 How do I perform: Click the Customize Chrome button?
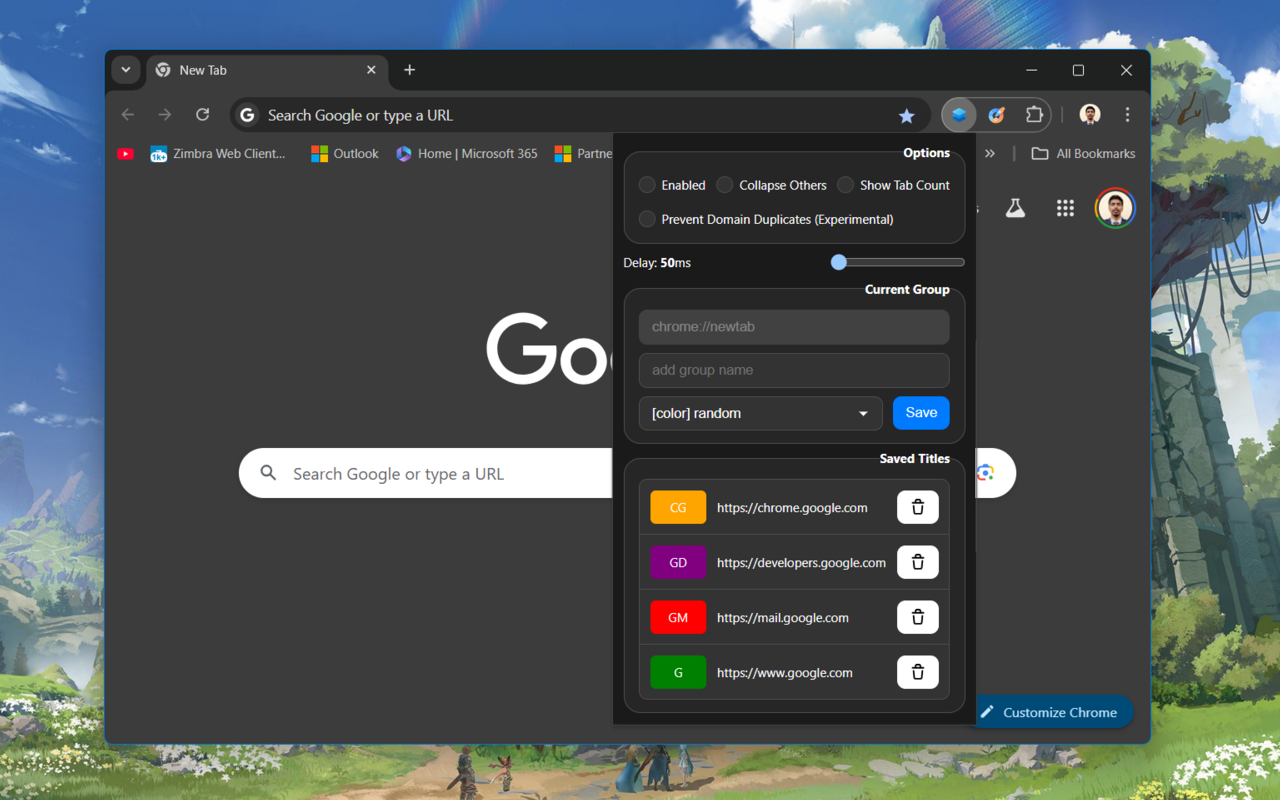[x=1050, y=712]
